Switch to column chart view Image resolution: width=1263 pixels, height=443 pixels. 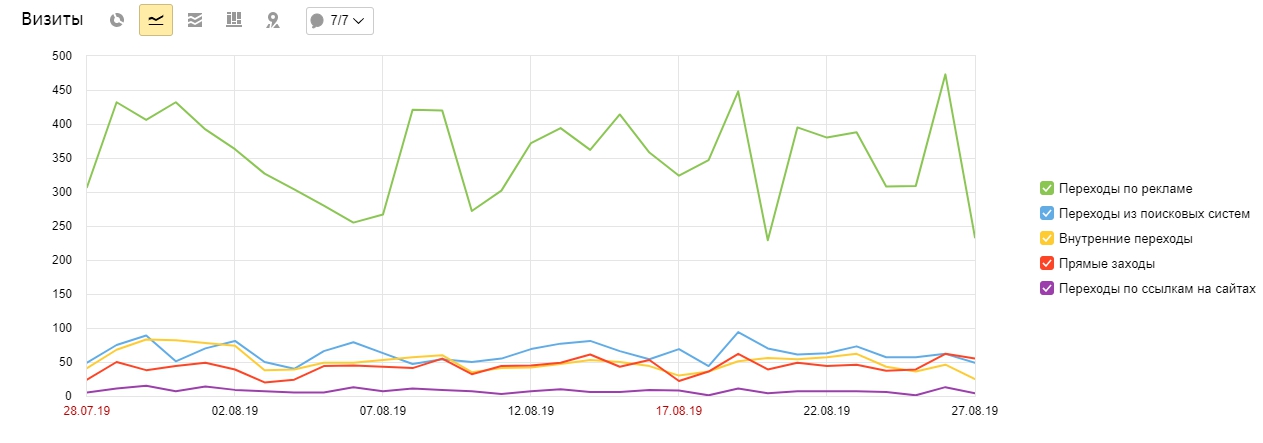click(x=234, y=20)
